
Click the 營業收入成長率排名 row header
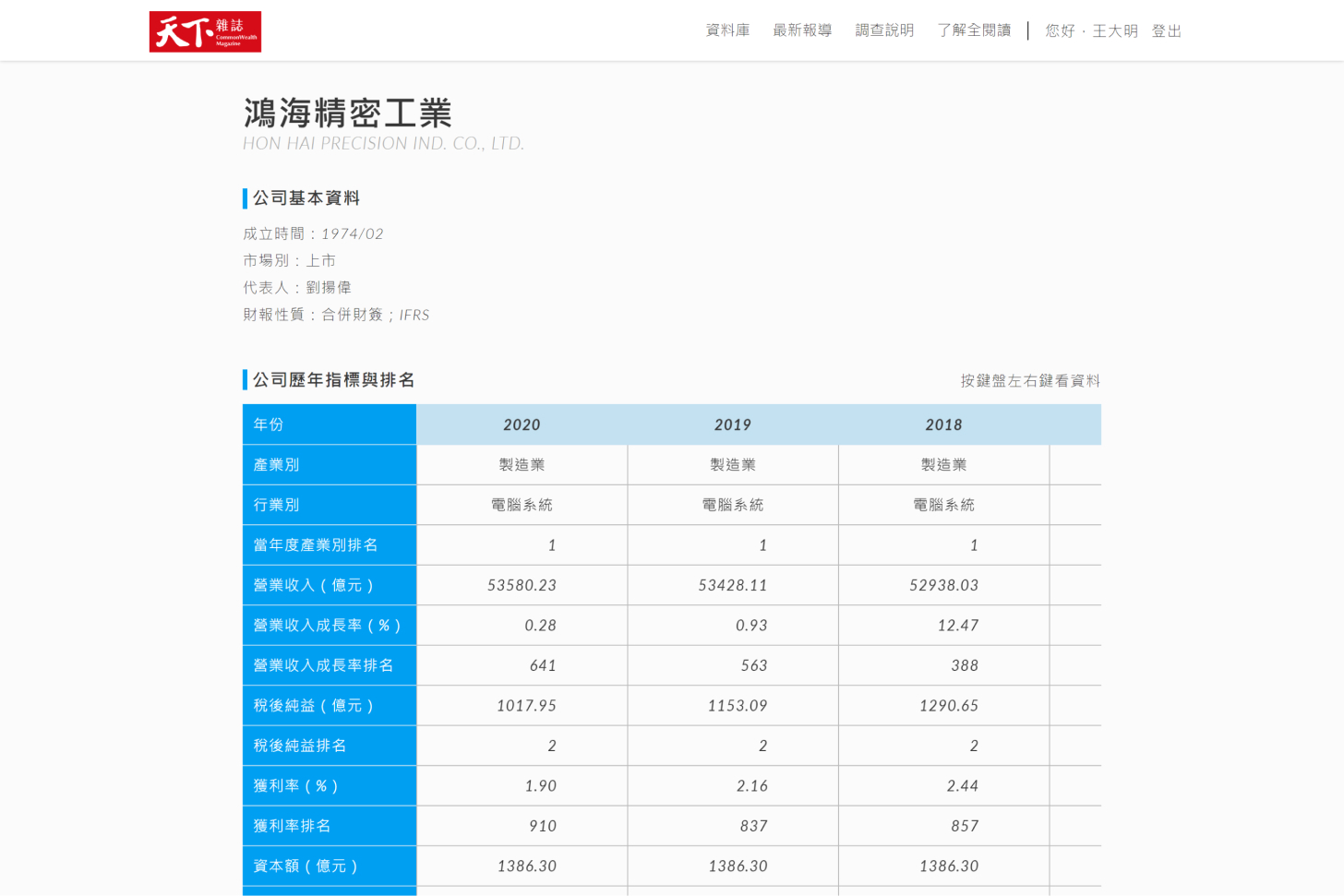[330, 665]
